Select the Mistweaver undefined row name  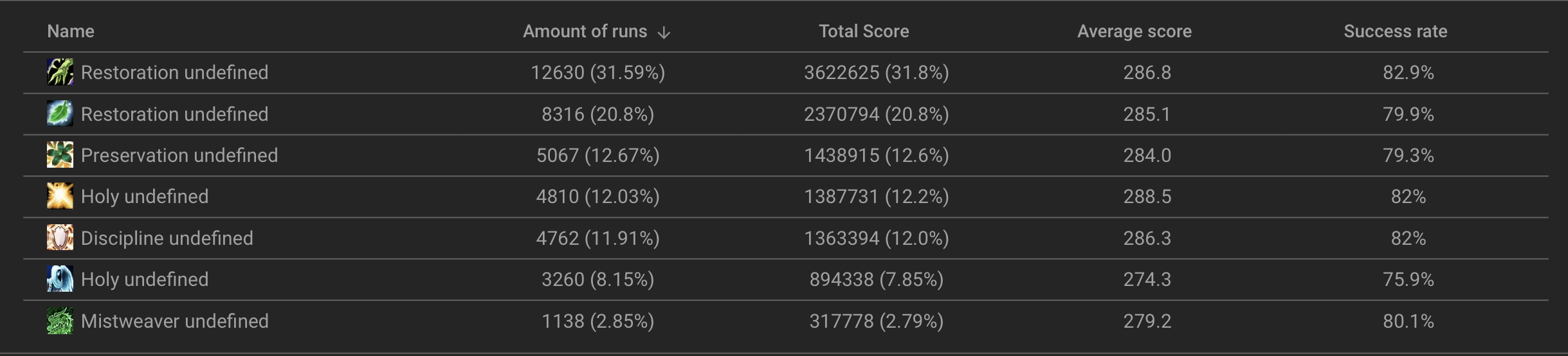[175, 321]
